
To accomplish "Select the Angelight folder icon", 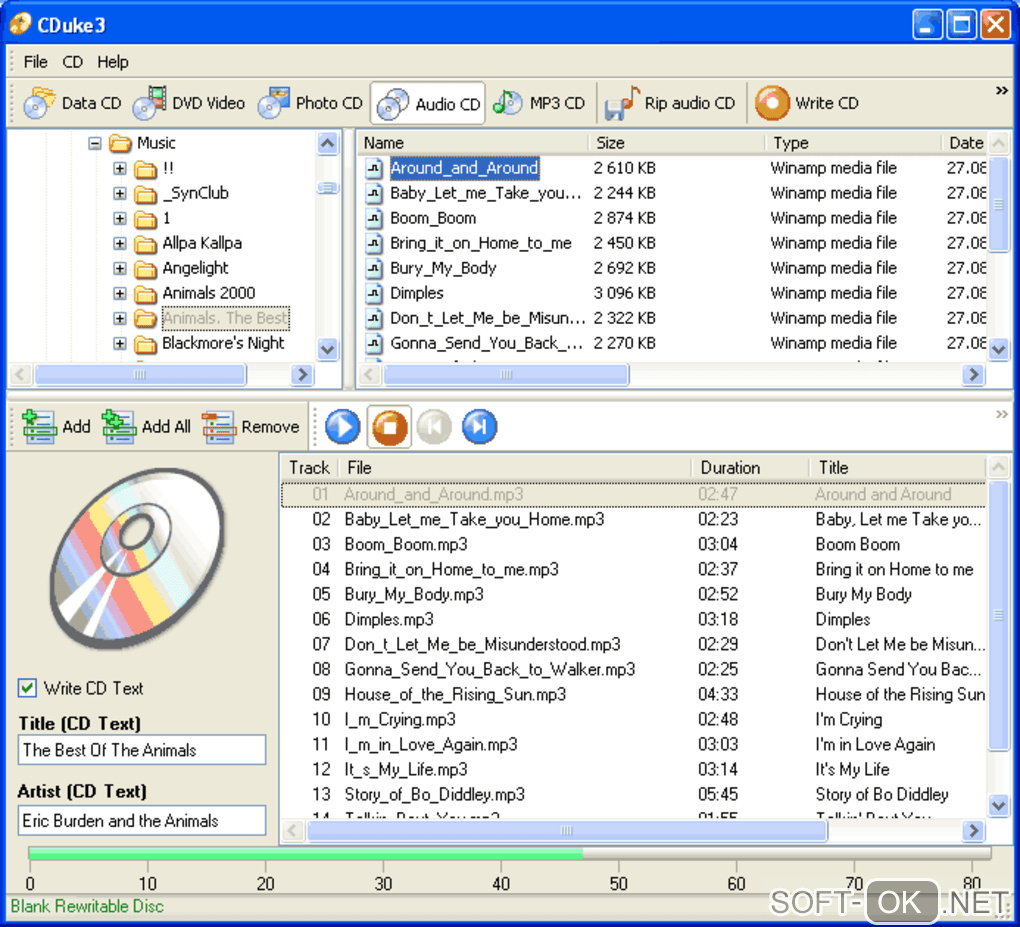I will pyautogui.click(x=145, y=269).
